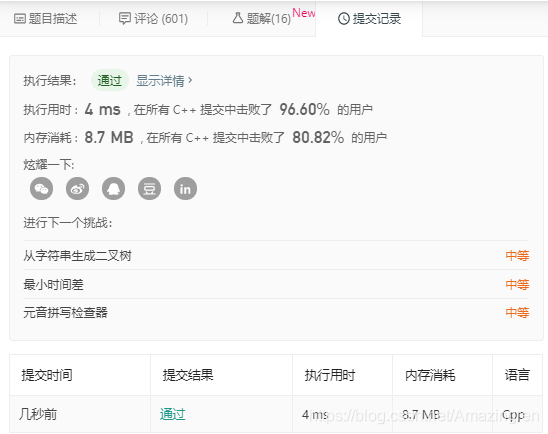Share result via Douban icon
The image size is (548, 434).
[150, 189]
